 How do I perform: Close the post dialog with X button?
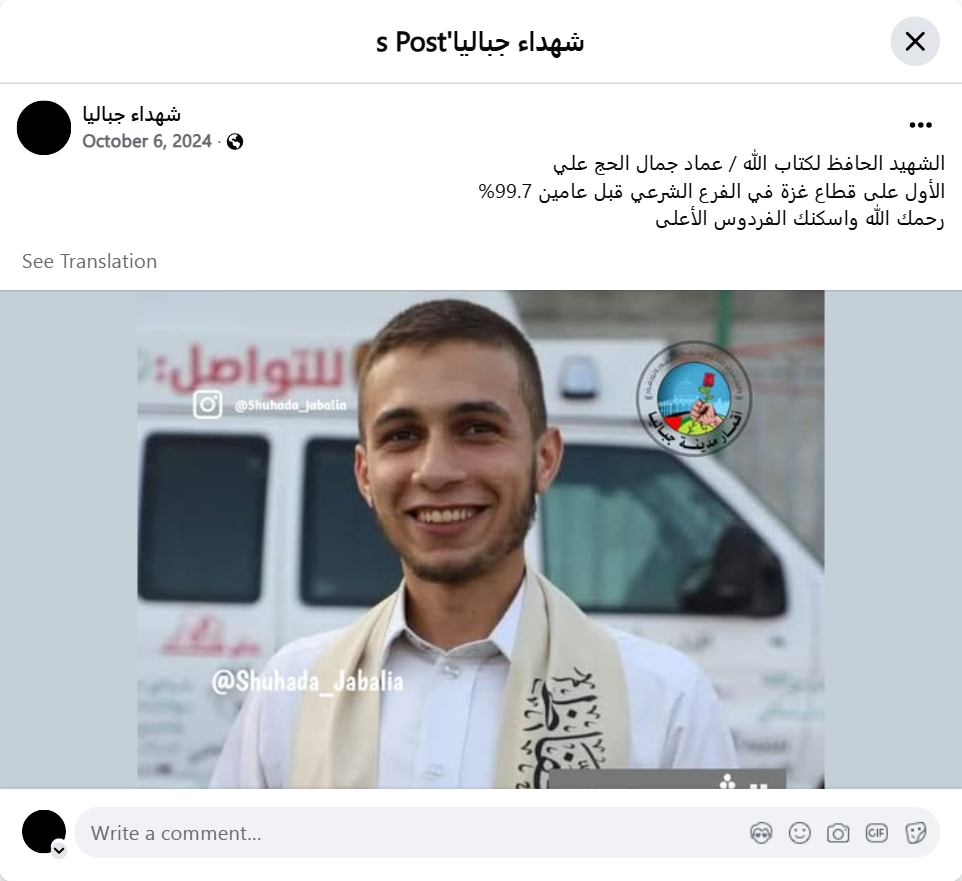(915, 42)
